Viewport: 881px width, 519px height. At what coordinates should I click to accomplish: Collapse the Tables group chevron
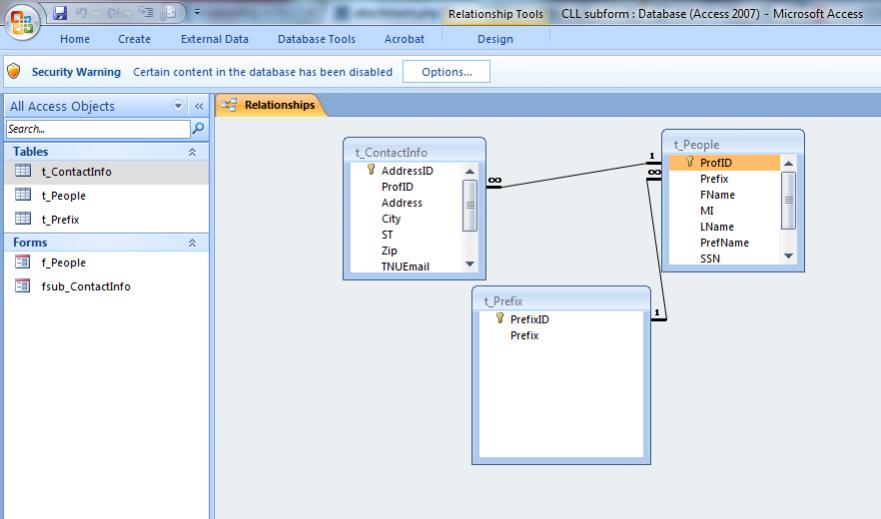[192, 152]
